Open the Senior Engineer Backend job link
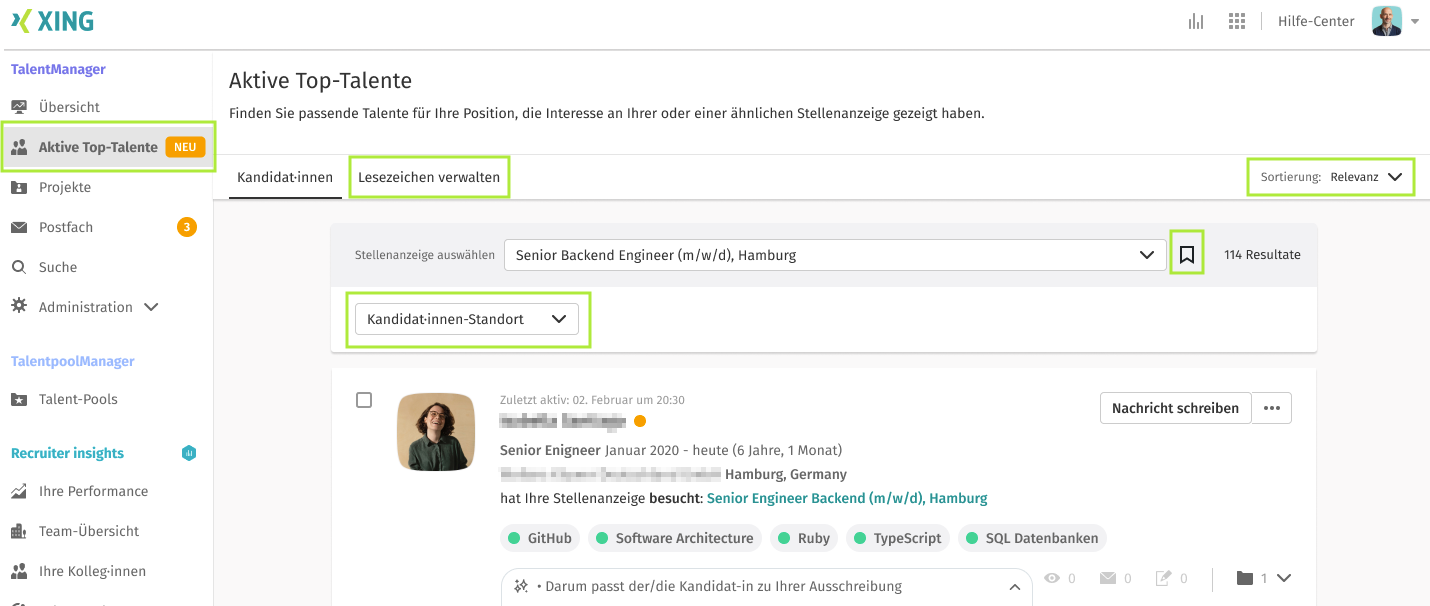 point(847,498)
